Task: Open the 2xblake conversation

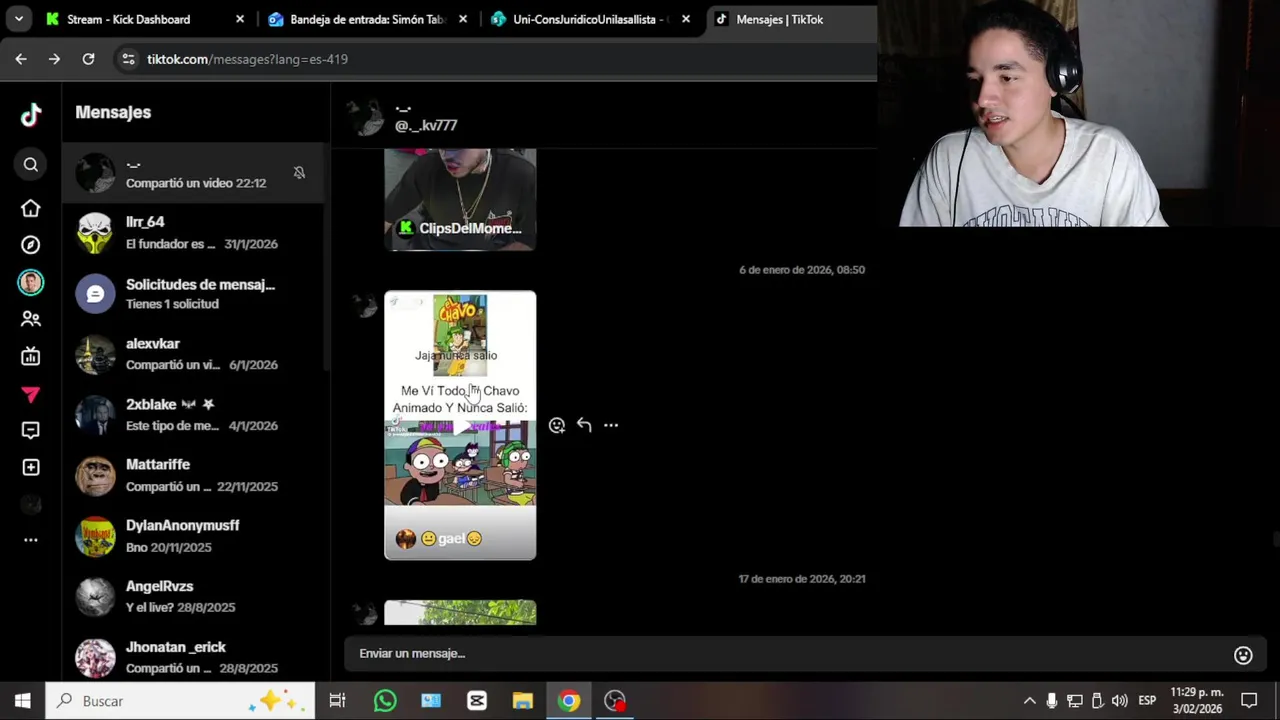Action: click(195, 415)
